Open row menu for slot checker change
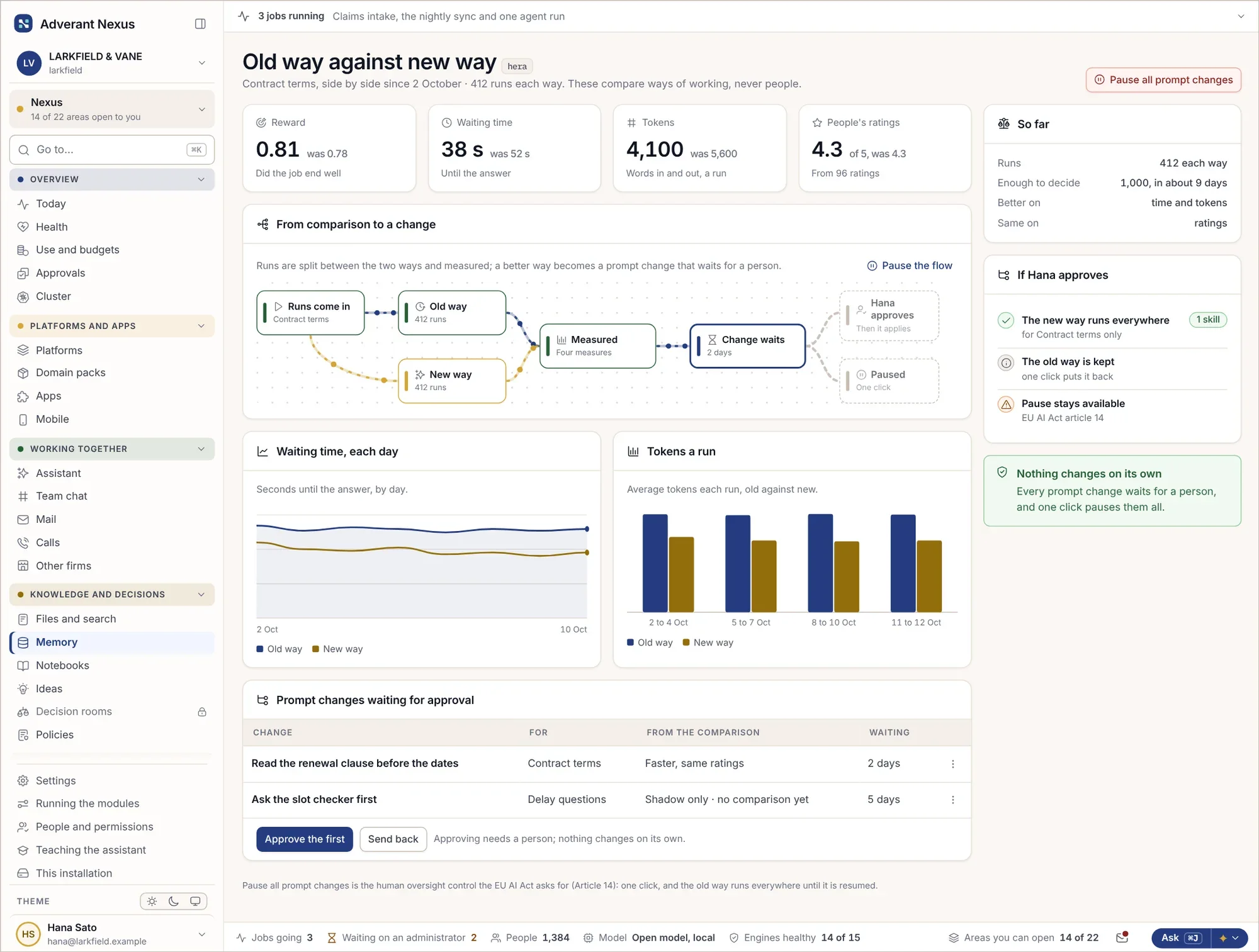This screenshot has height=952, width=1259. point(953,800)
